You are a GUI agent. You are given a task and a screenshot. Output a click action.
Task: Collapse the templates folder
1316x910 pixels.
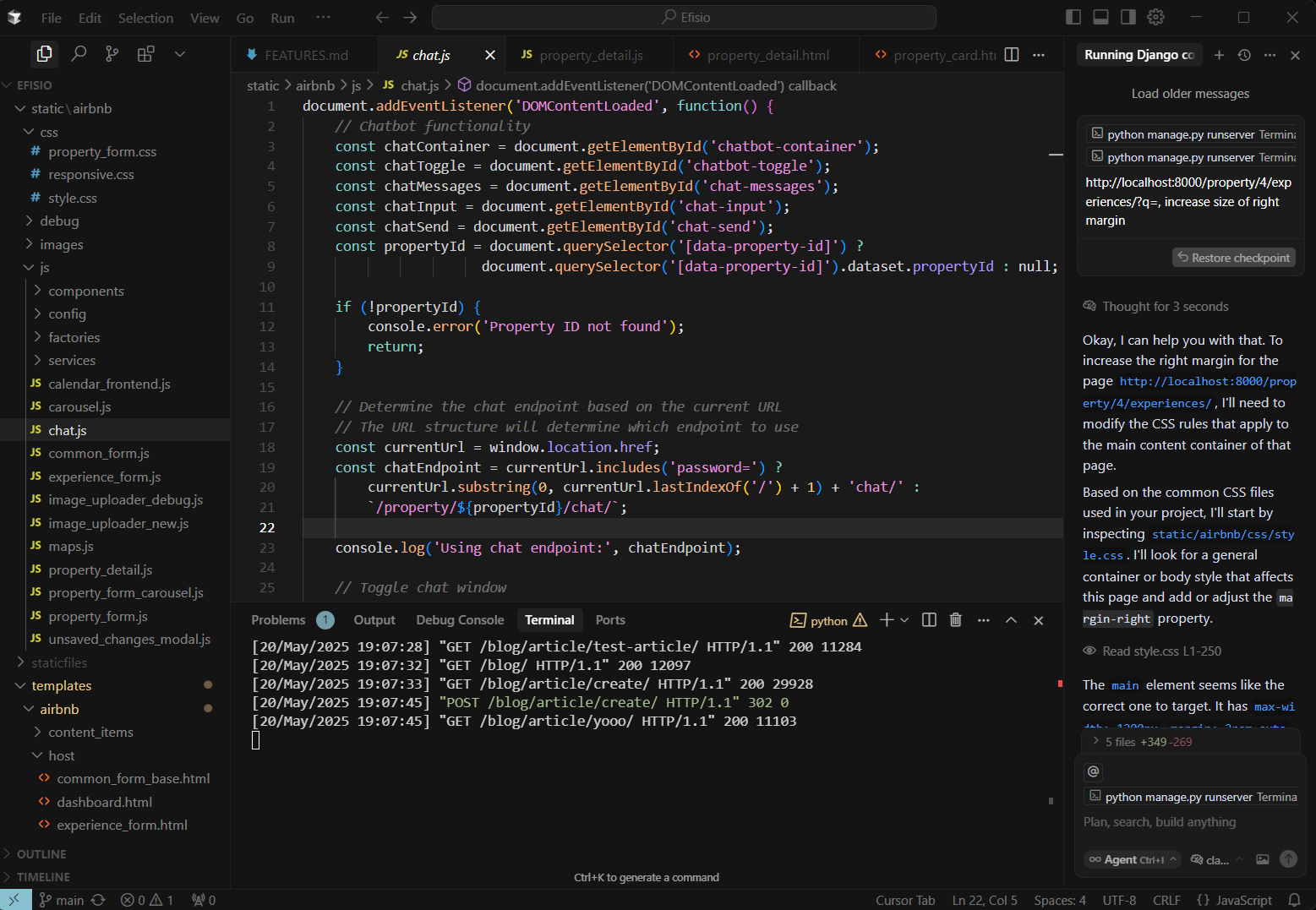pos(62,685)
